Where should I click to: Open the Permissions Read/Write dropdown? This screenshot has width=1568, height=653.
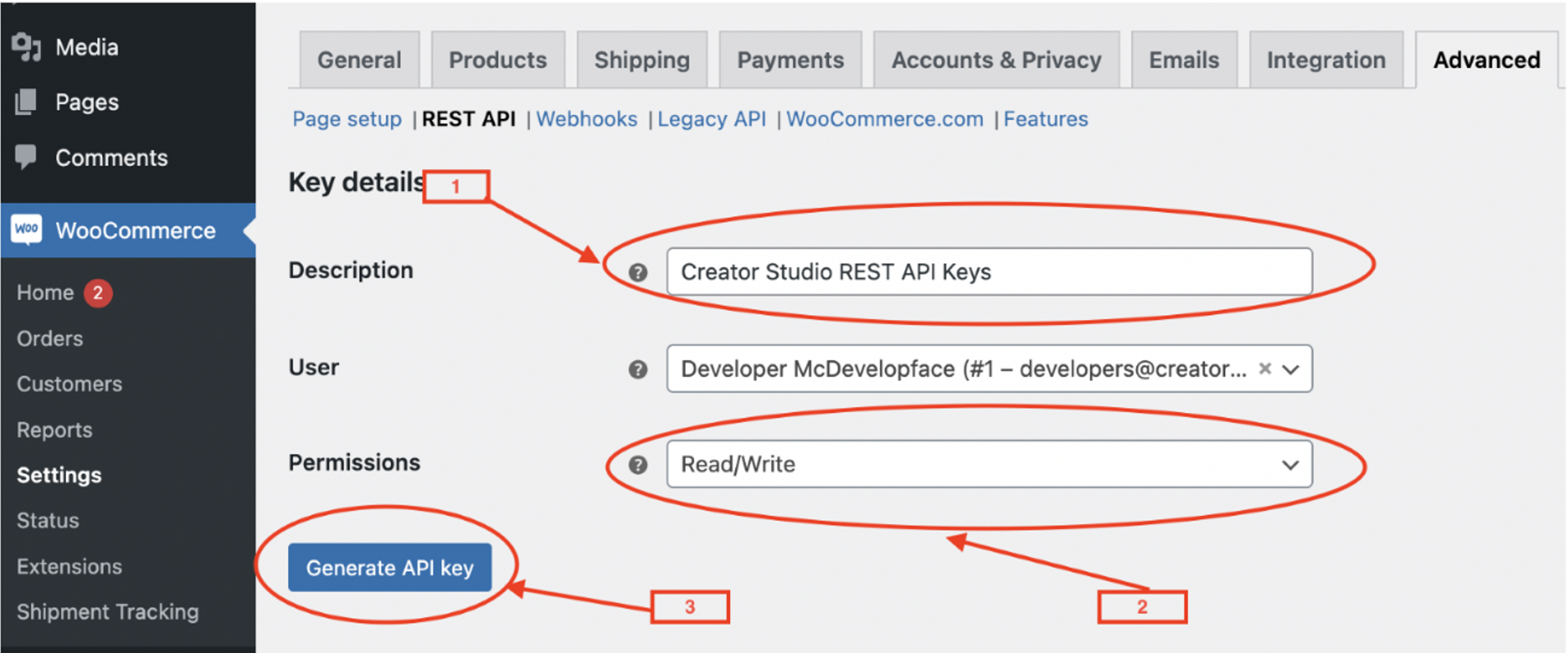989,464
